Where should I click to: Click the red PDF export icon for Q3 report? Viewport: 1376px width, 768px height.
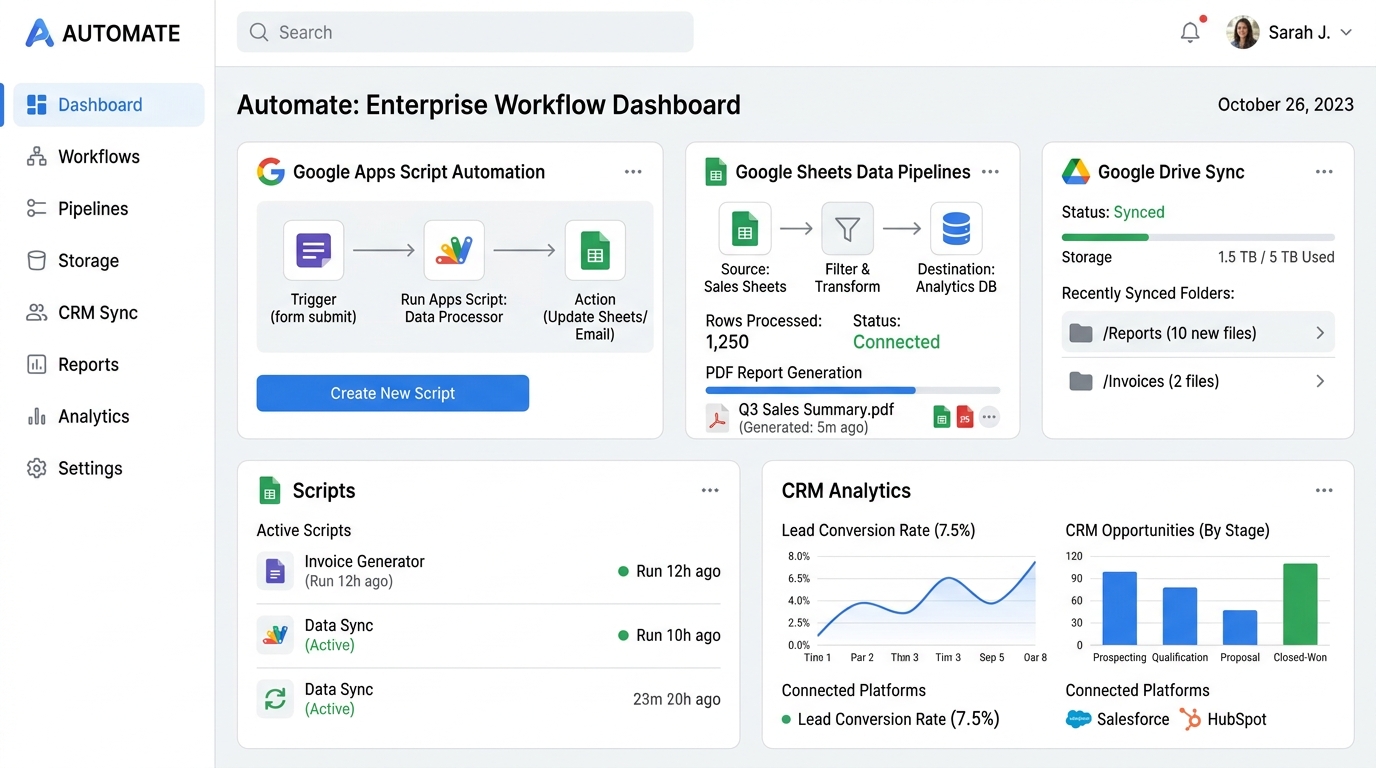pos(965,417)
